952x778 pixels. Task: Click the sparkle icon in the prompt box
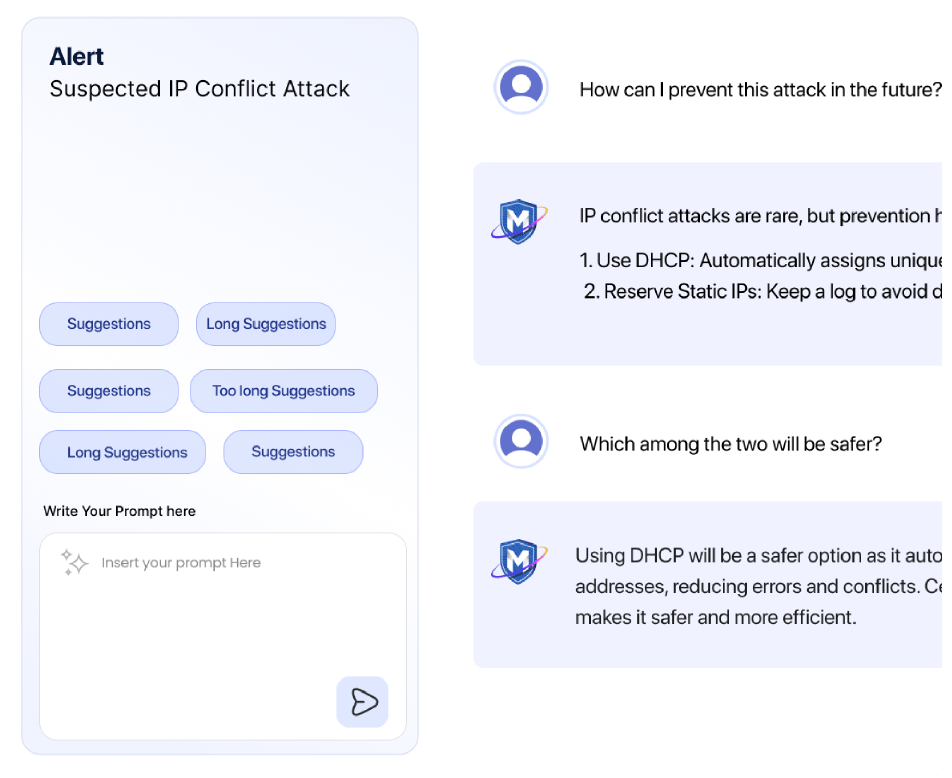[x=74, y=562]
